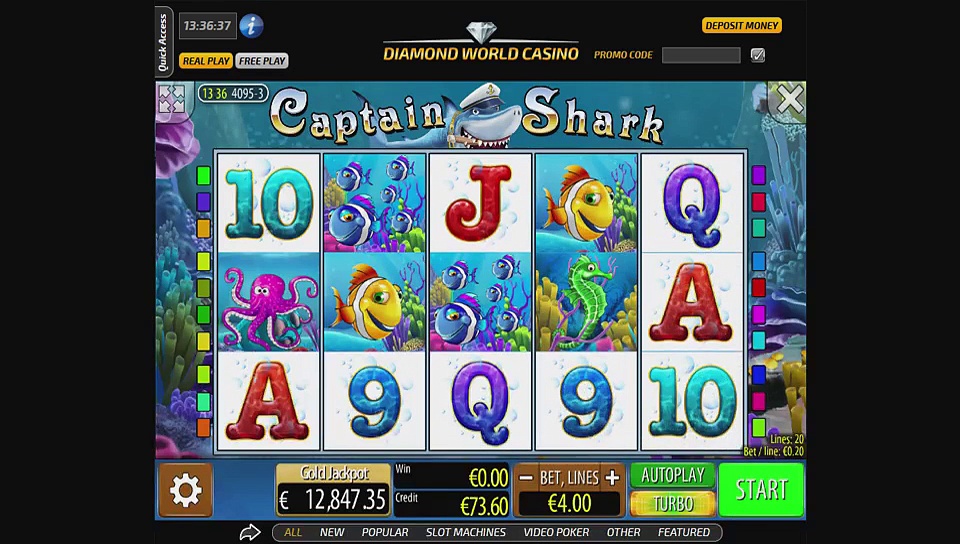
Task: Click the green seahorse symbol
Action: [x=586, y=302]
